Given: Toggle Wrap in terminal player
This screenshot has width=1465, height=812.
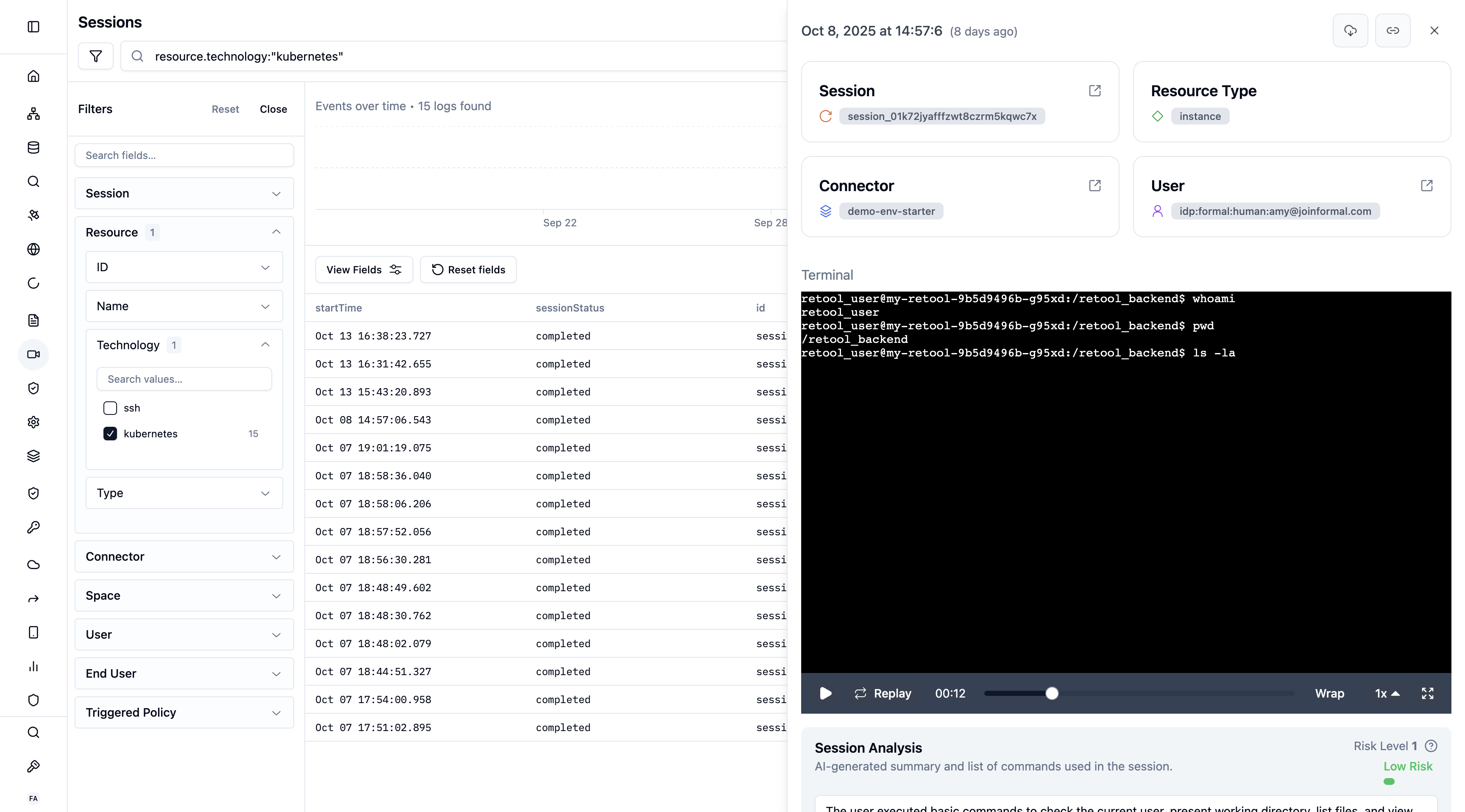Looking at the screenshot, I should (x=1329, y=693).
